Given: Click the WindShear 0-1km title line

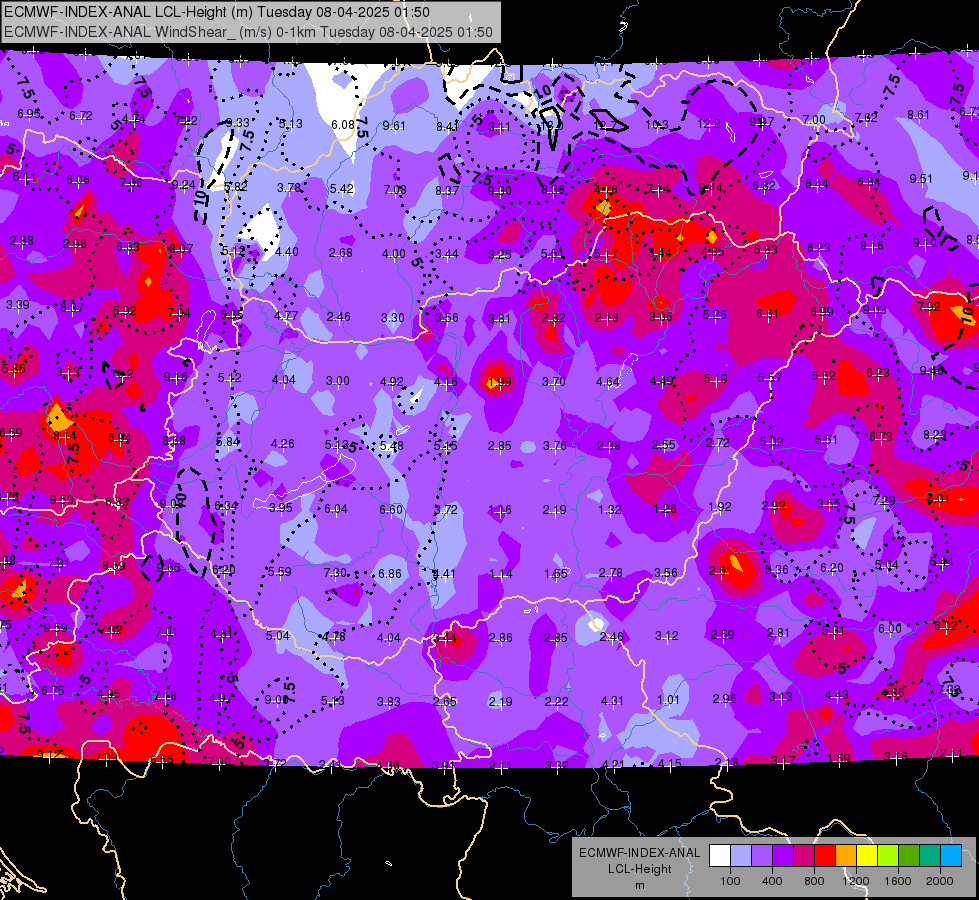Looking at the screenshot, I should [x=248, y=32].
